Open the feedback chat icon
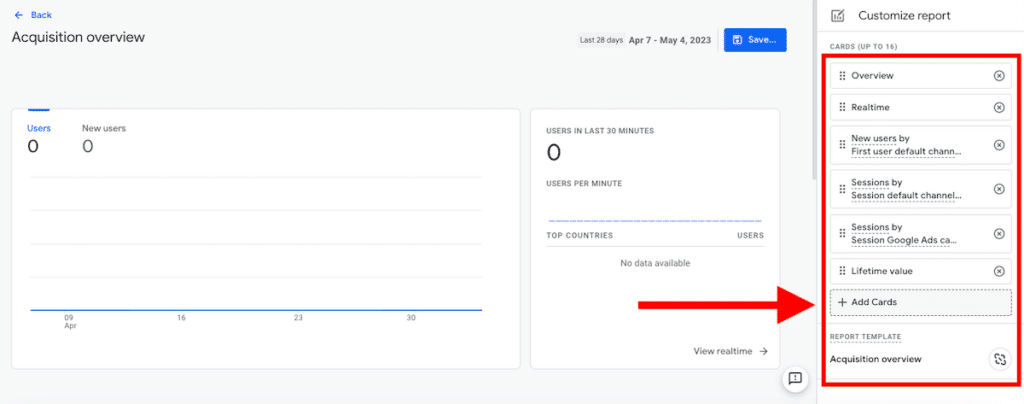The height and width of the screenshot is (404, 1024). pyautogui.click(x=795, y=379)
